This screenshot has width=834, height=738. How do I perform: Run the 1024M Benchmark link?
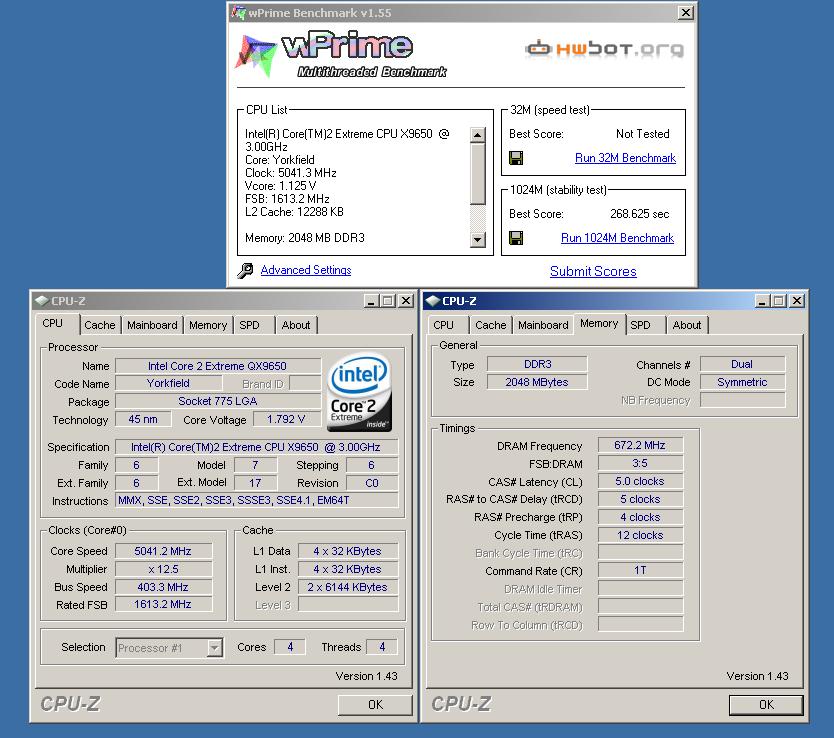[618, 238]
